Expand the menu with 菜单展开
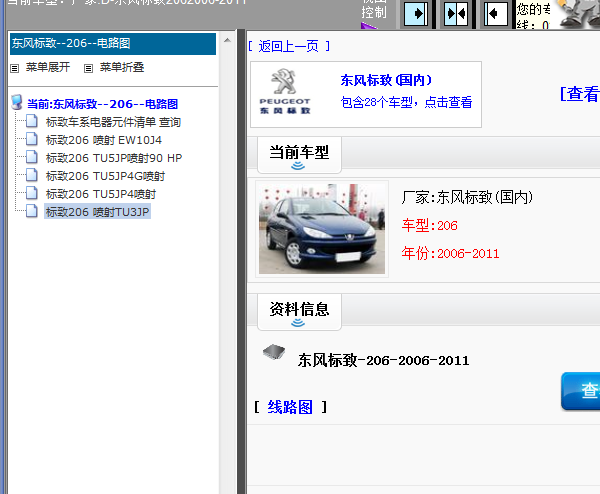The width and height of the screenshot is (600, 494). 48,67
